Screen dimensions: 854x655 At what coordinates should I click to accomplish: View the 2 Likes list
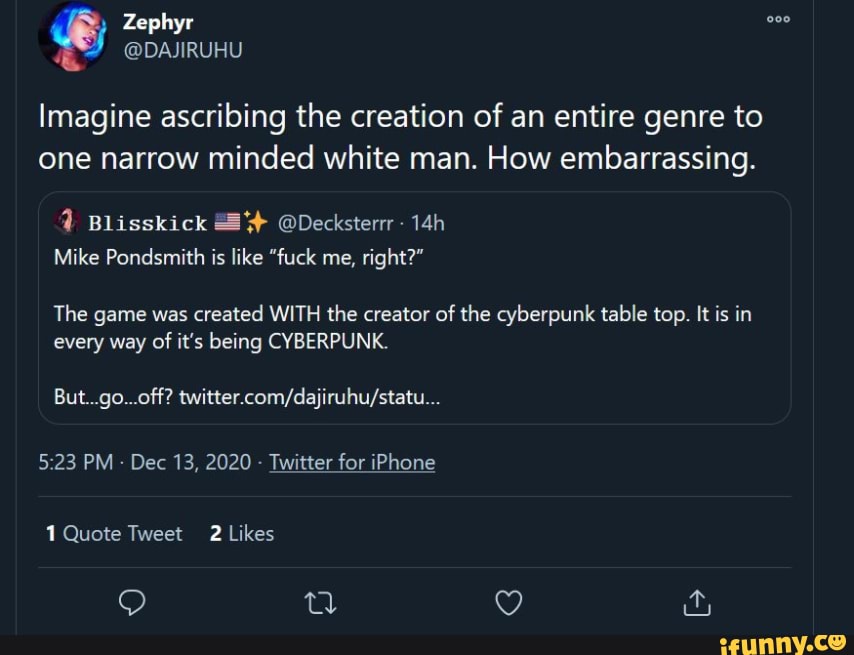point(241,534)
